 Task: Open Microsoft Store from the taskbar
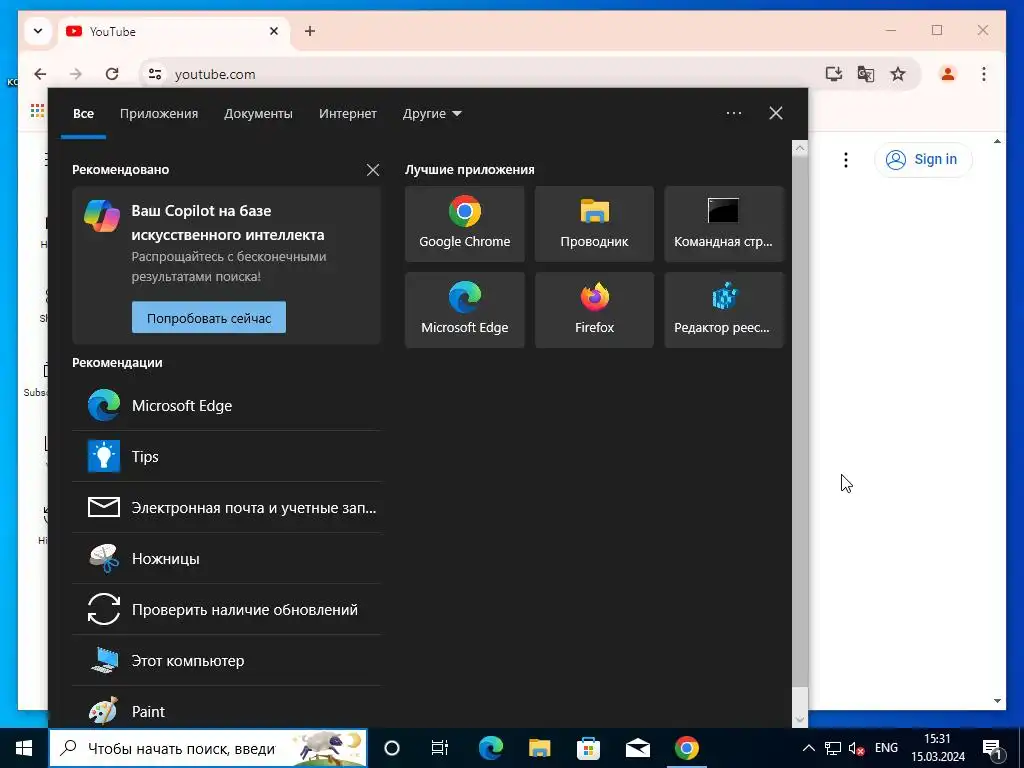(x=588, y=748)
